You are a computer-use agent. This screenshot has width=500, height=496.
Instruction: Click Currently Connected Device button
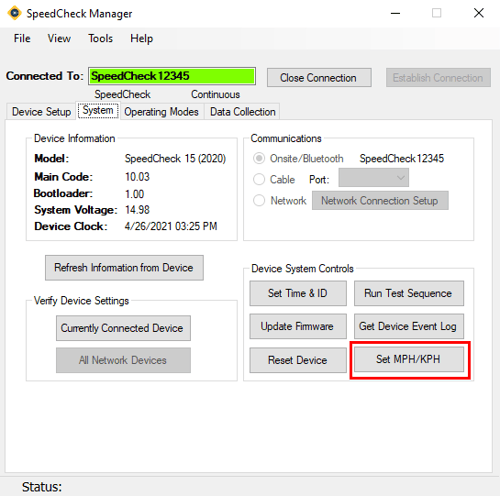(x=123, y=328)
